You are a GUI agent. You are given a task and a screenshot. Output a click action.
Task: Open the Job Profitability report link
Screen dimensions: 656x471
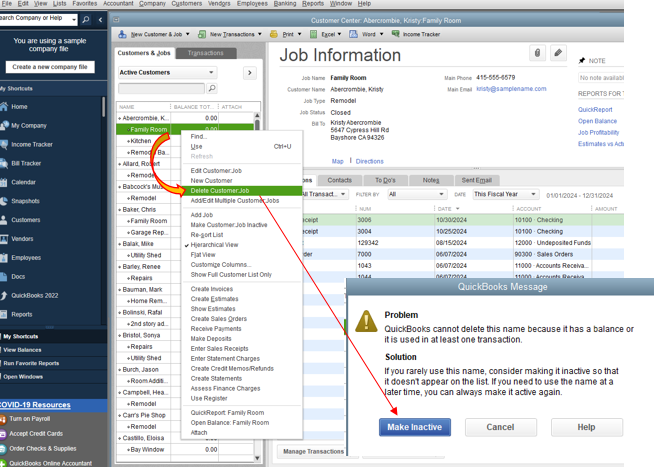pyautogui.click(x=598, y=133)
